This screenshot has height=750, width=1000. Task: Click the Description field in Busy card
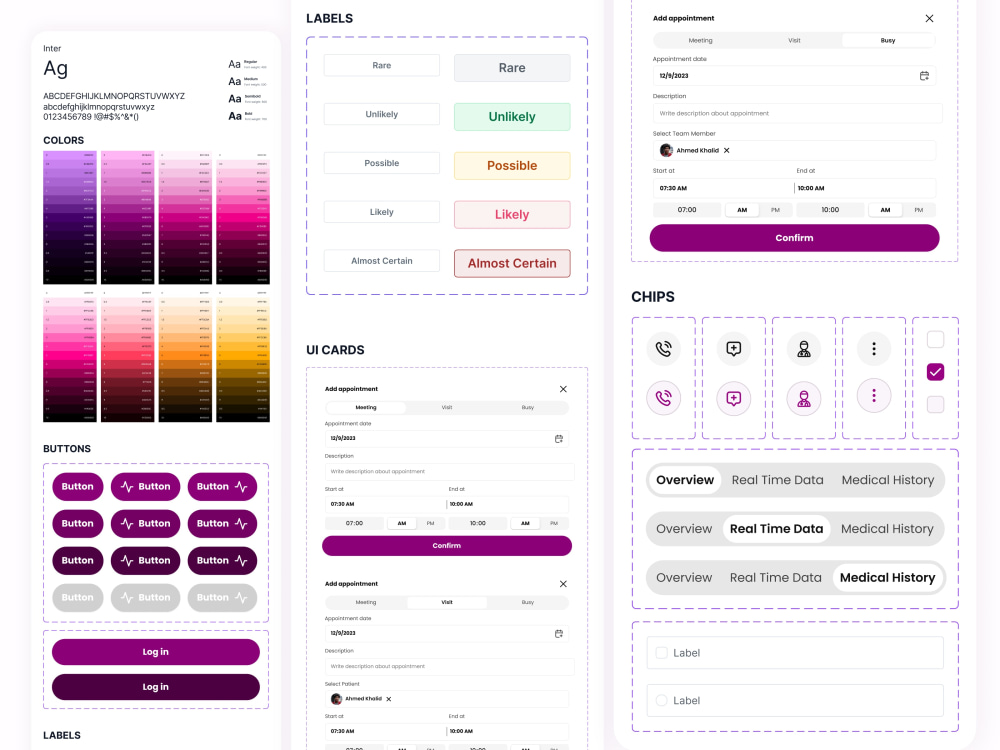[x=797, y=114]
